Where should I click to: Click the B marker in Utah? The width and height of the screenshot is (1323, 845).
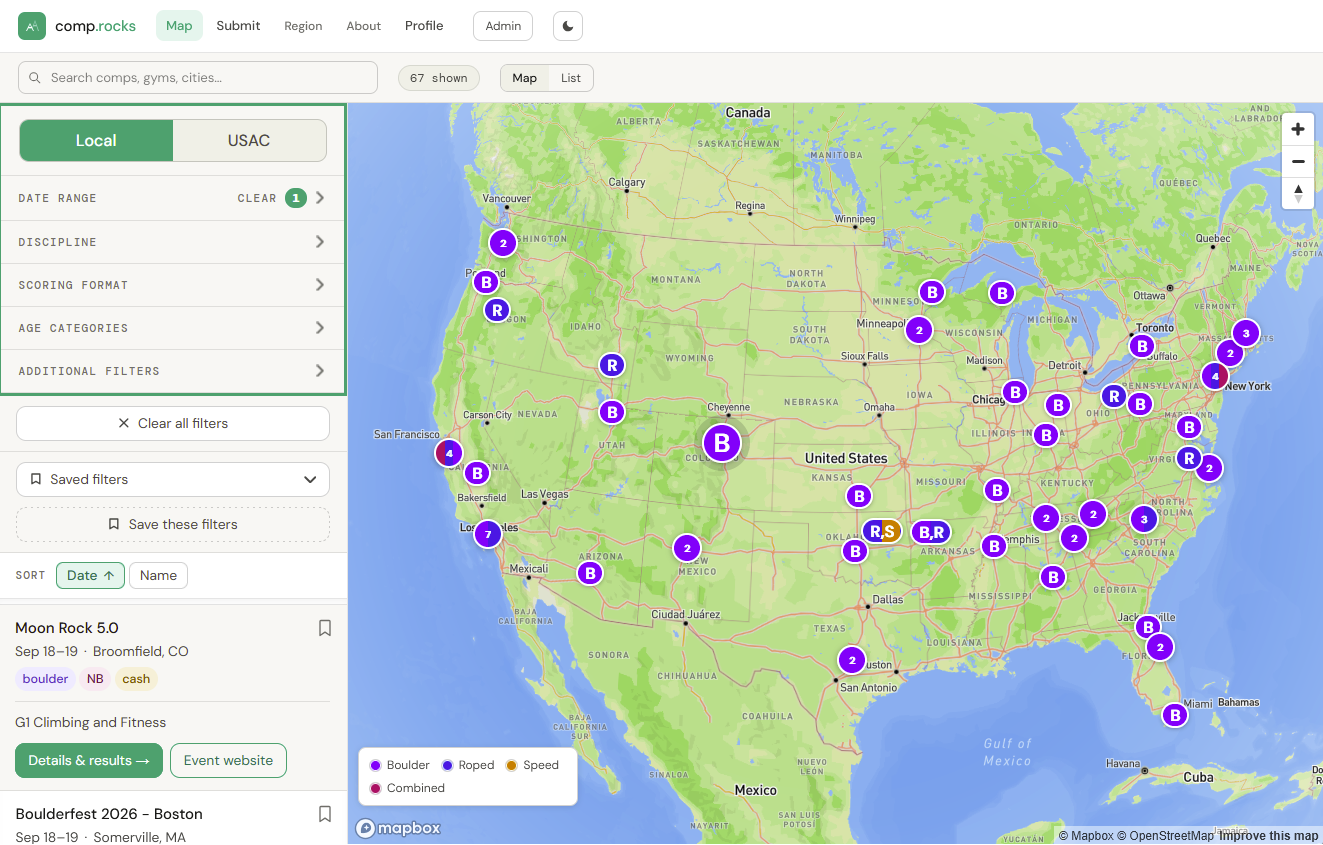click(x=611, y=411)
